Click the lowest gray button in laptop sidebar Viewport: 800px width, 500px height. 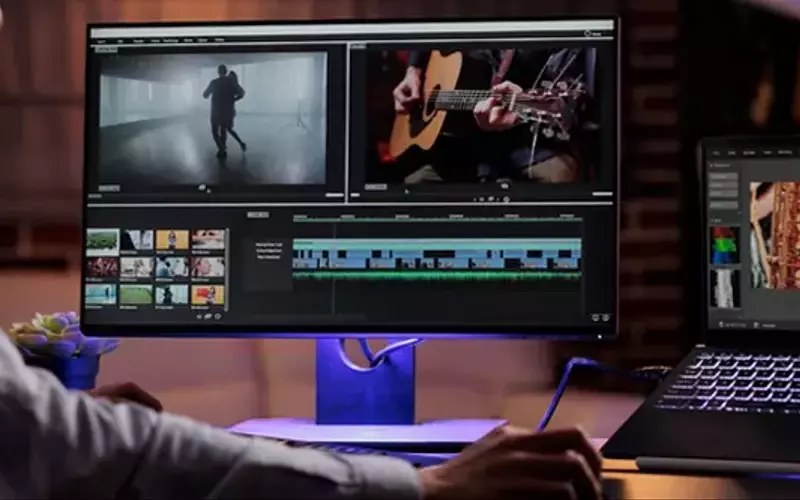[x=723, y=205]
